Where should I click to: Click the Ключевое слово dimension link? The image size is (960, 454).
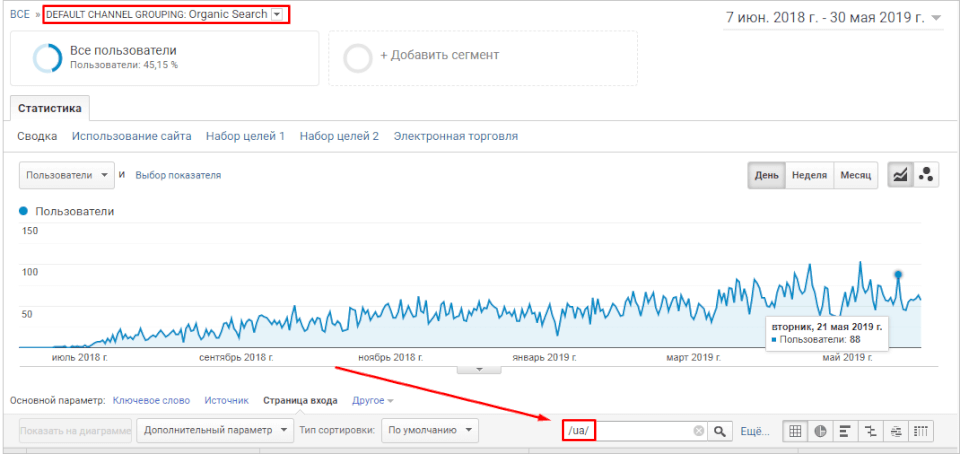[x=151, y=401]
